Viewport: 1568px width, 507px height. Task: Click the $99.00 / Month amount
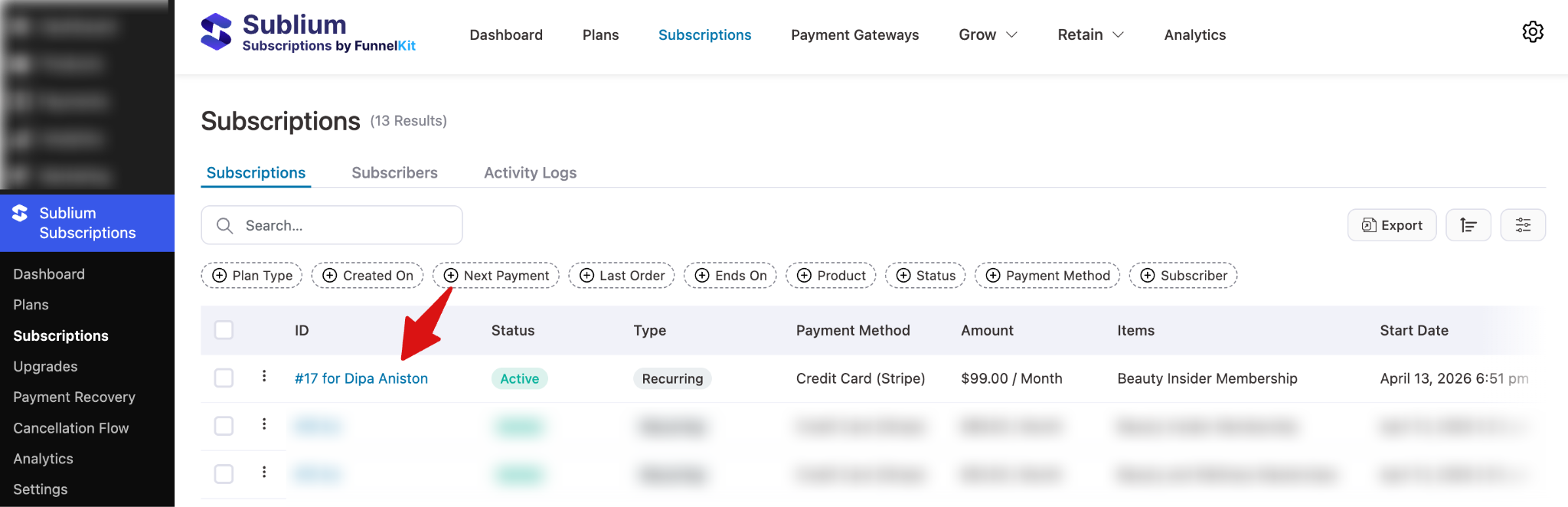tap(1011, 378)
